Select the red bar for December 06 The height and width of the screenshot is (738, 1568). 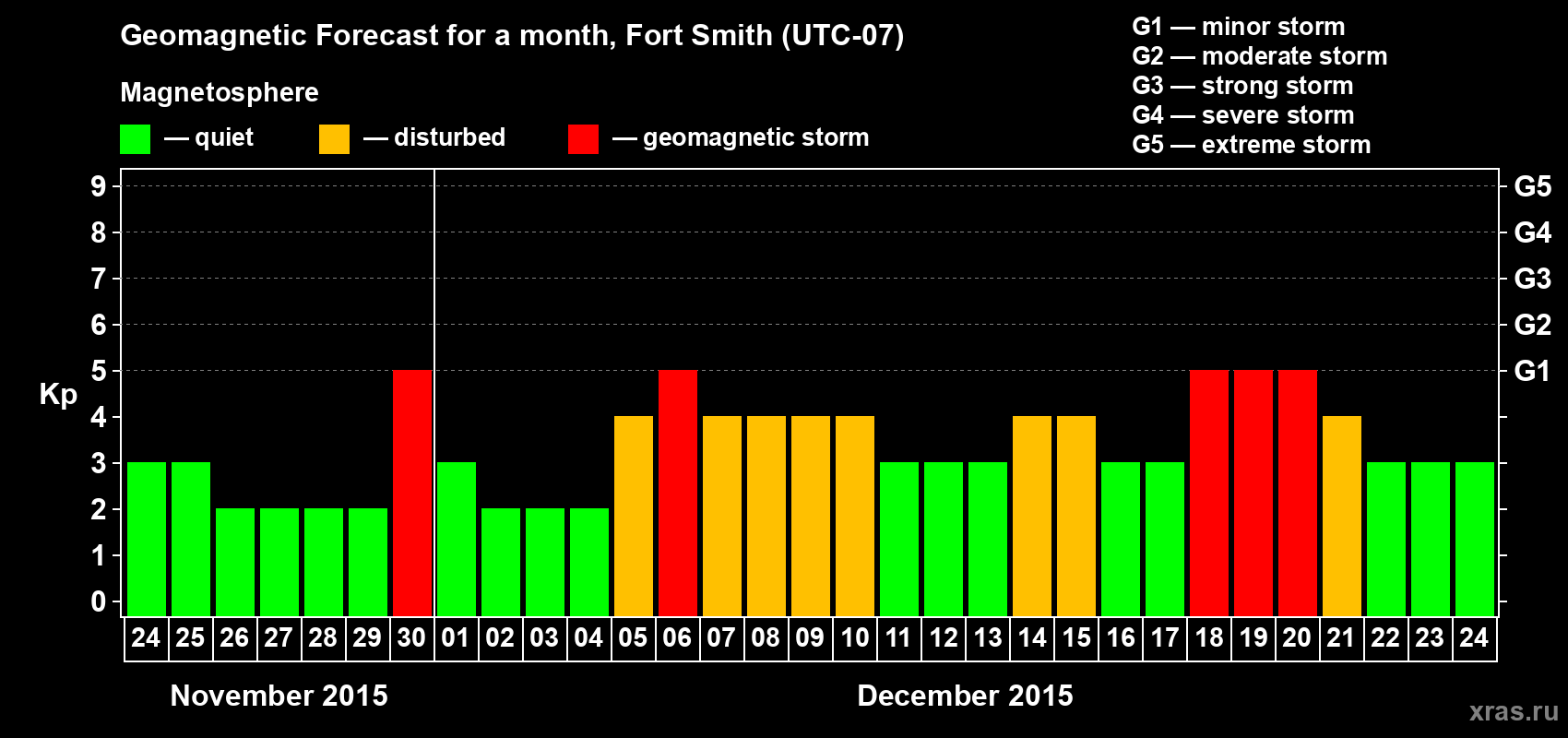click(x=678, y=494)
